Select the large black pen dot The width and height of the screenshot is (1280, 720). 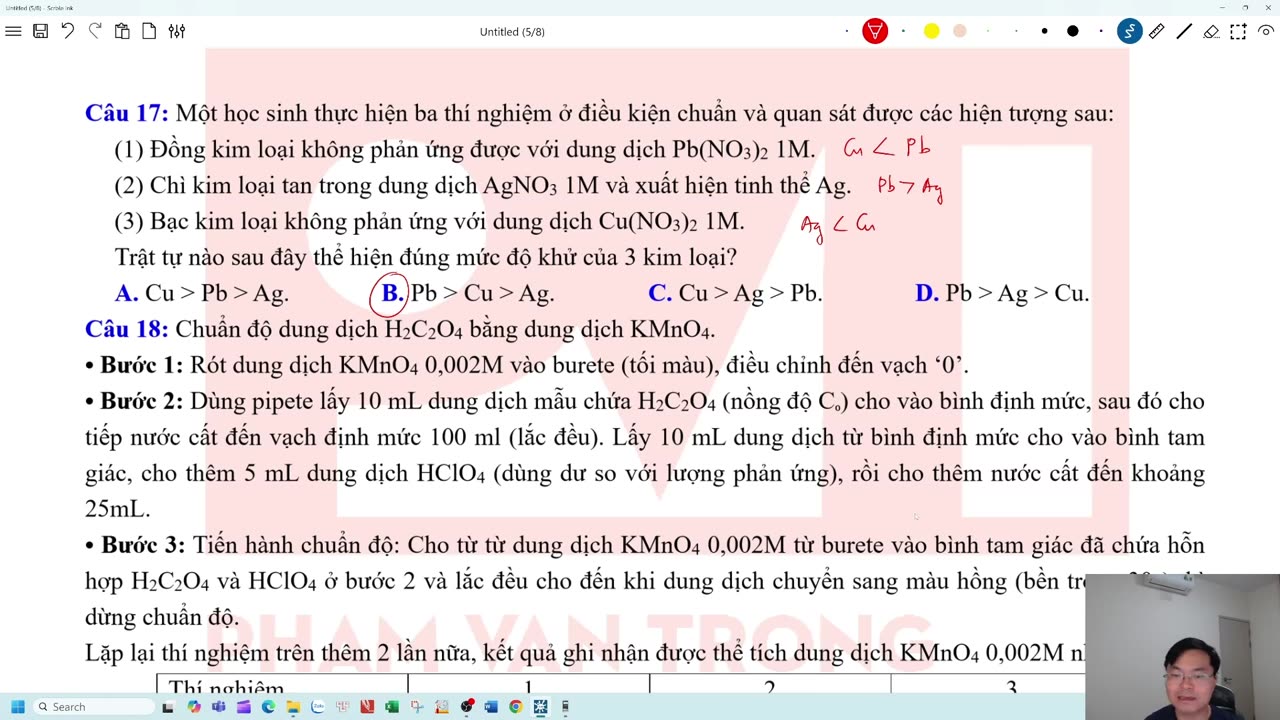pos(1072,31)
